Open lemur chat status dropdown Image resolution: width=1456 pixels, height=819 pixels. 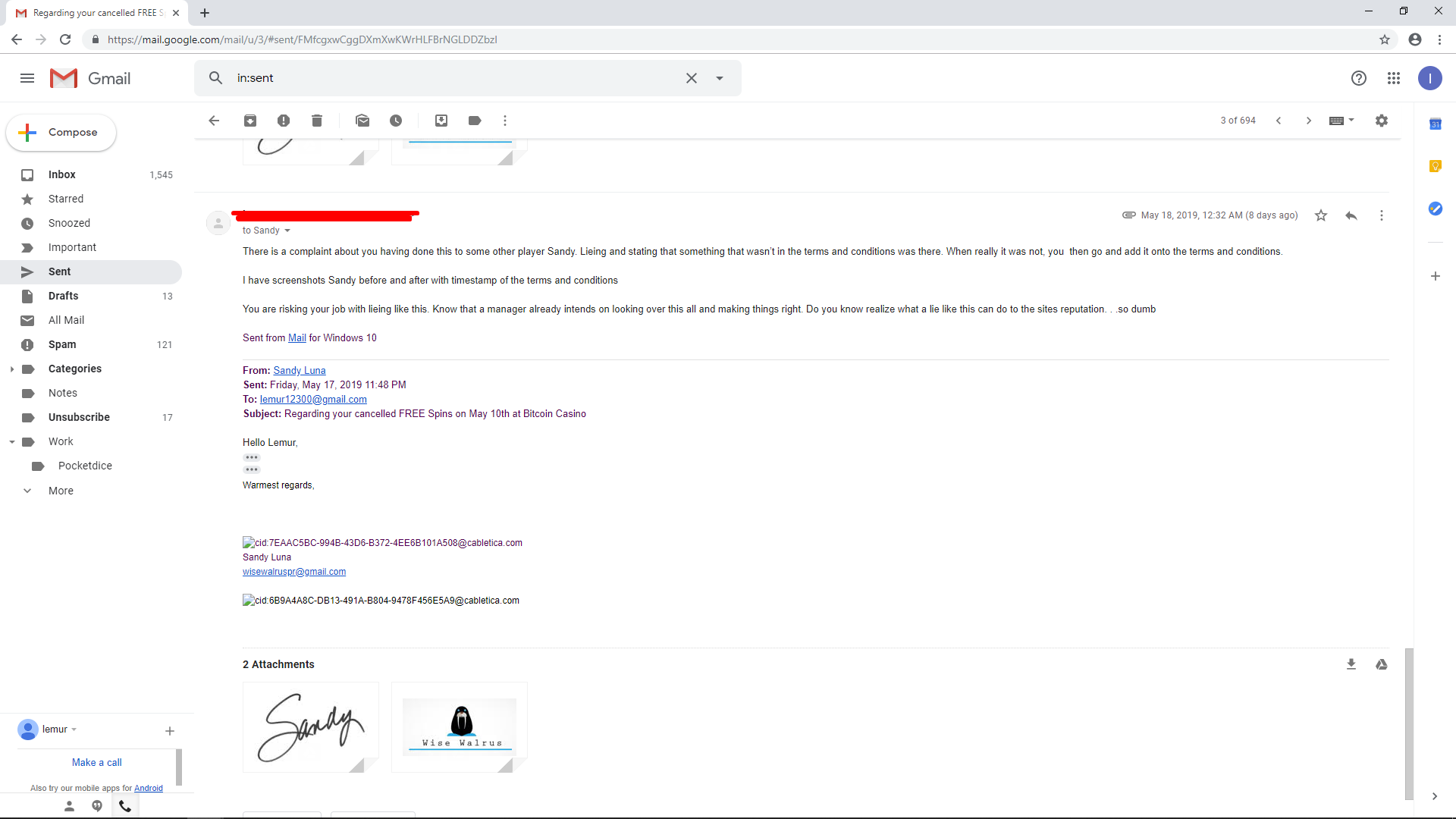click(x=74, y=730)
